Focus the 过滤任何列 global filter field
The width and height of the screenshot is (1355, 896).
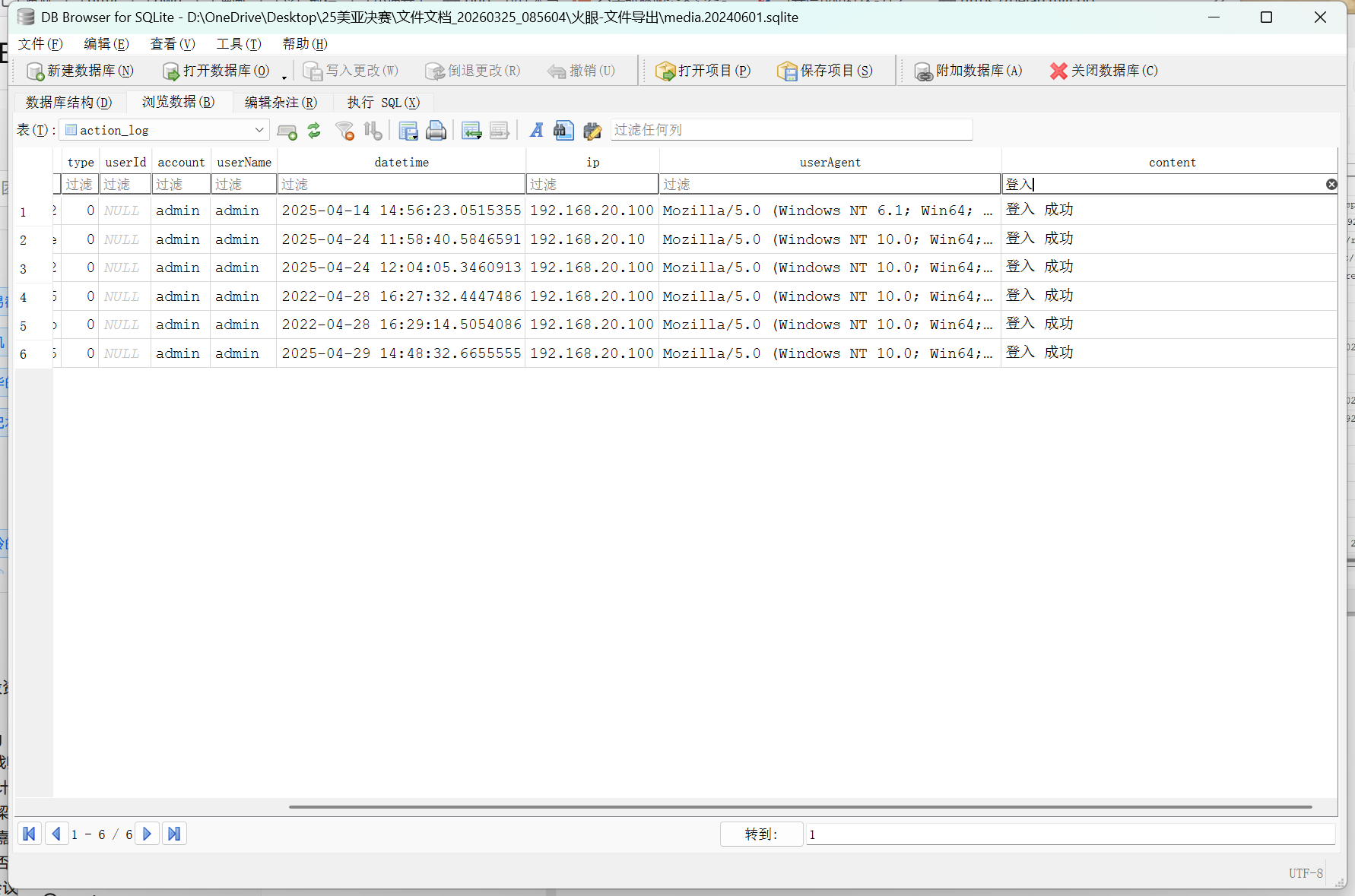tap(791, 130)
